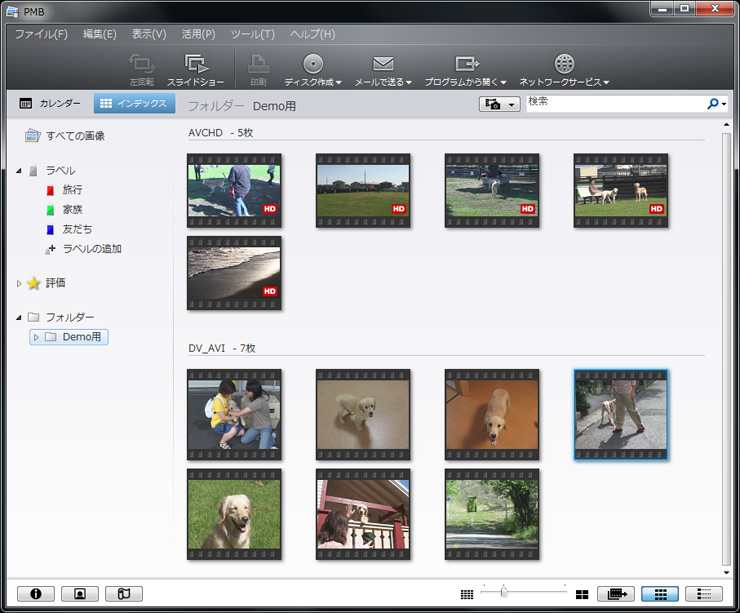
Task: Expand the 評価 tree node
Action: [19, 283]
